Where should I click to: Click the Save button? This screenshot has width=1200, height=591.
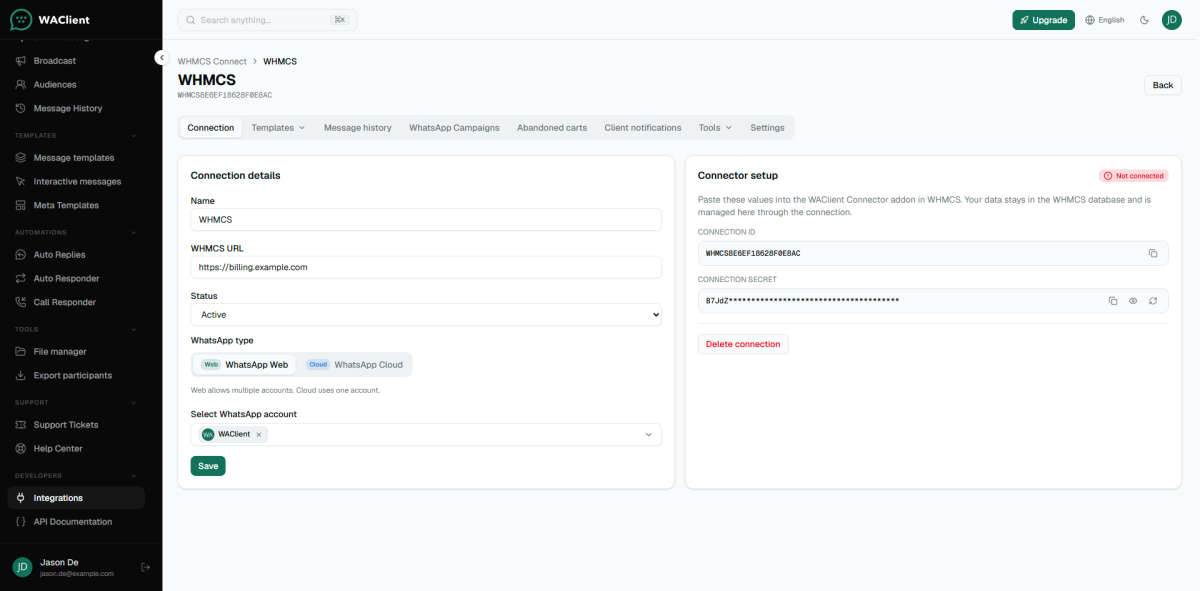(208, 466)
